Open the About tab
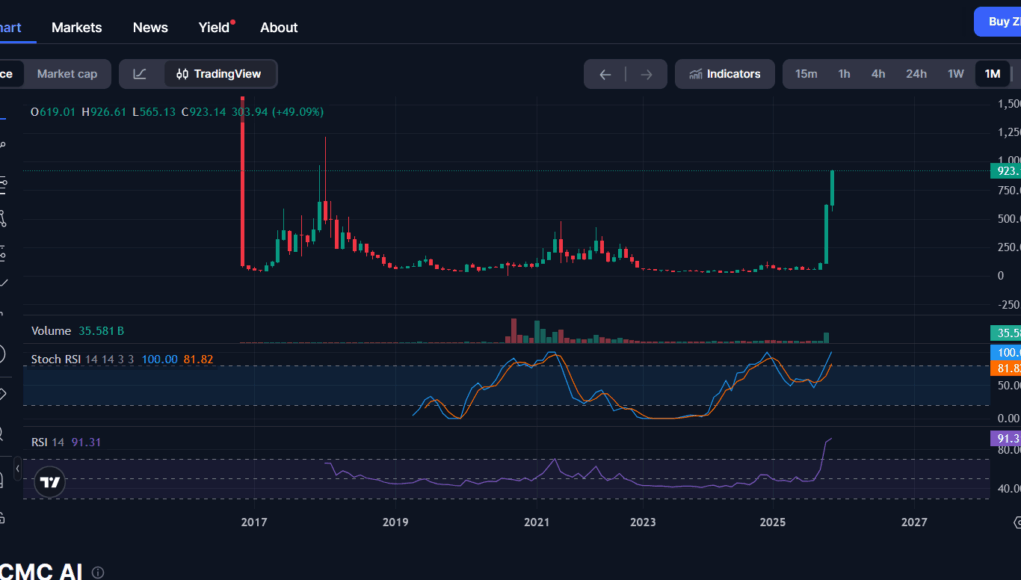Screen dimensions: 1021x580 click(279, 27)
